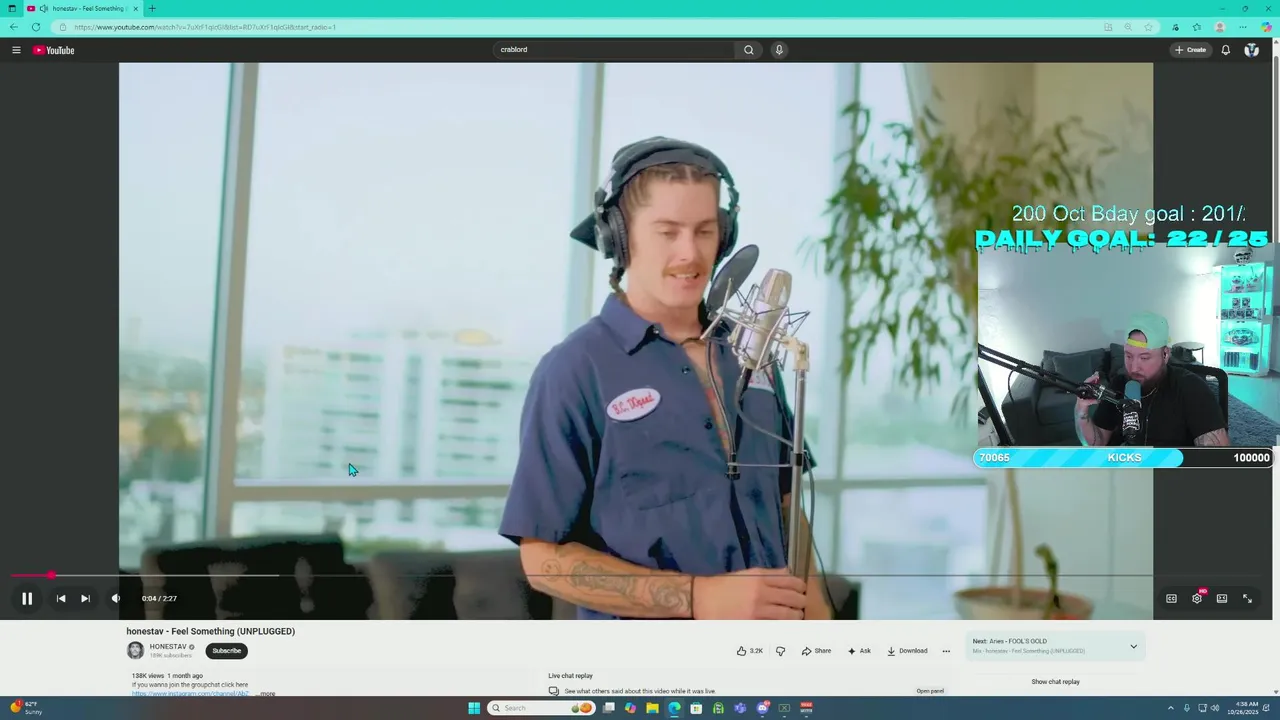Open the YouTube account avatar menu

click(1251, 50)
